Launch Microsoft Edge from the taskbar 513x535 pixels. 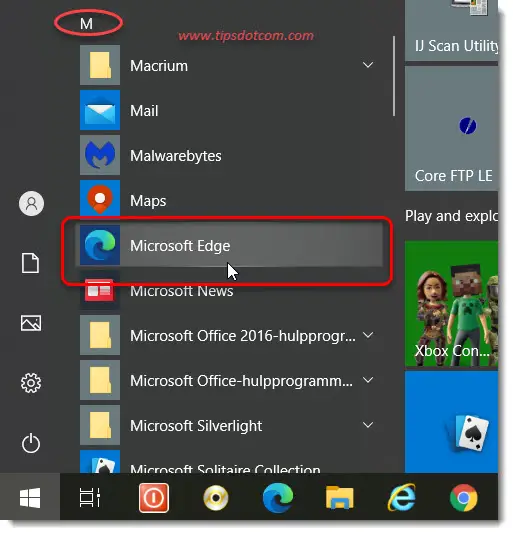pos(278,498)
